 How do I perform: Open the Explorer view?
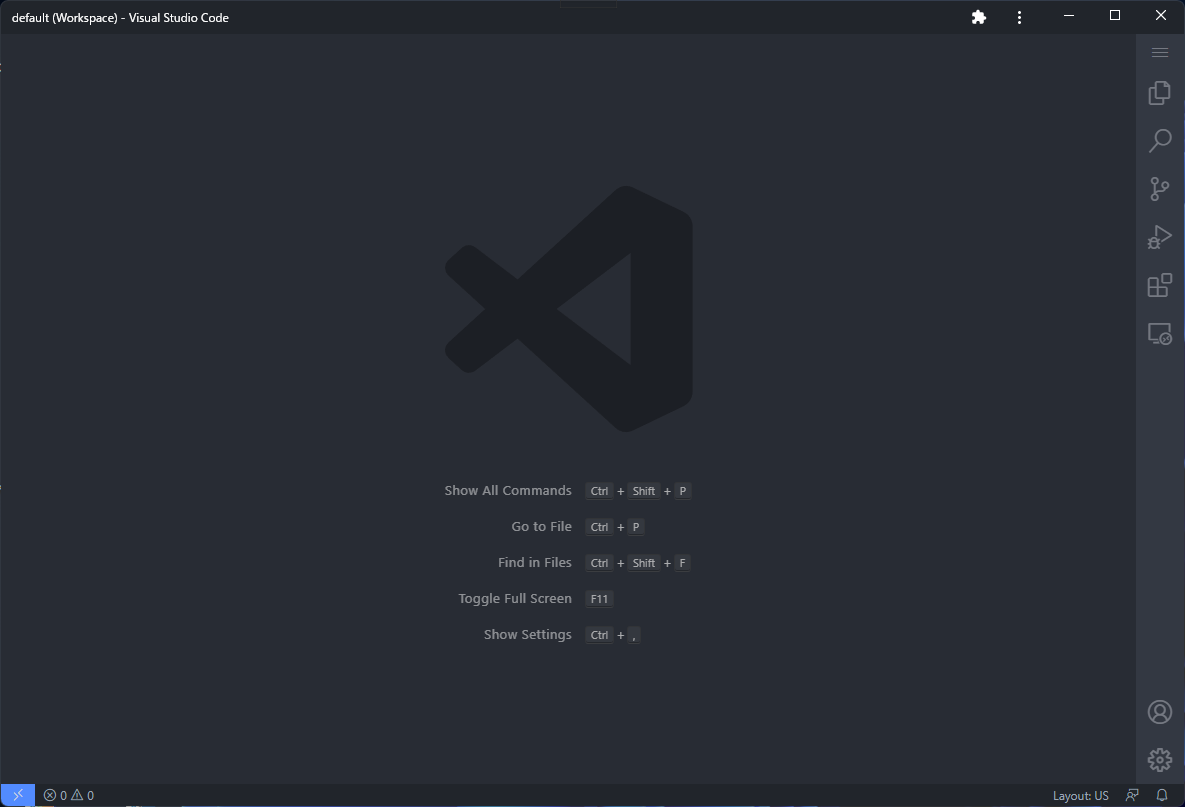(x=1159, y=93)
